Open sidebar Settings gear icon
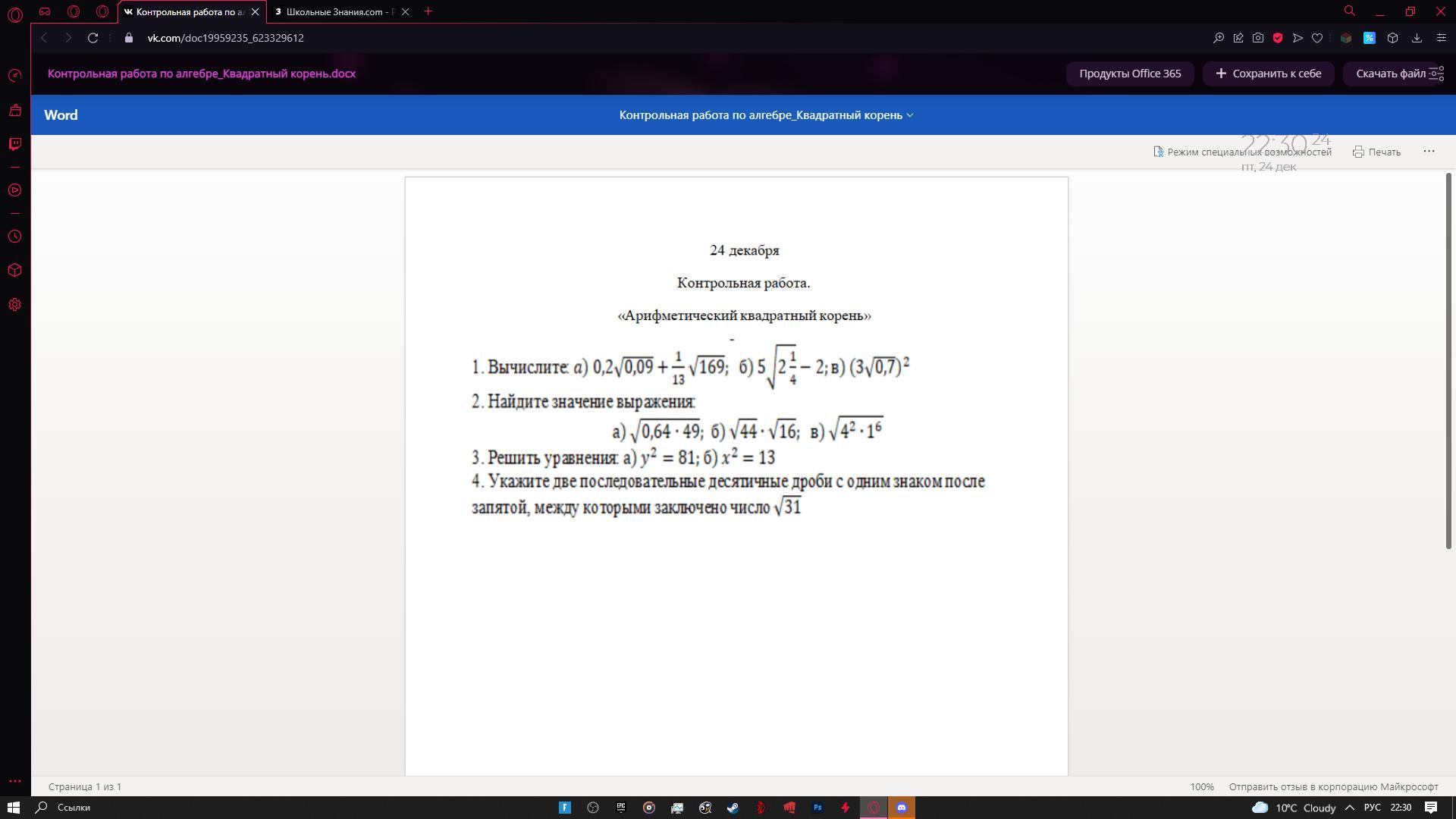The image size is (1456, 819). [x=14, y=305]
